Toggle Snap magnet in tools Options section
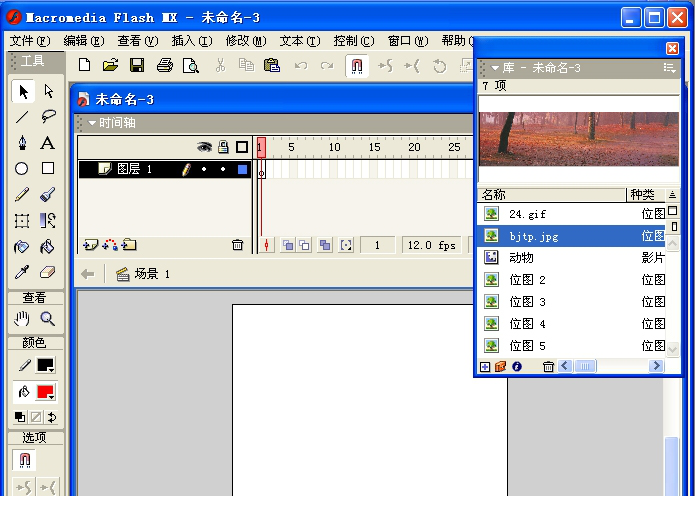 click(25, 460)
